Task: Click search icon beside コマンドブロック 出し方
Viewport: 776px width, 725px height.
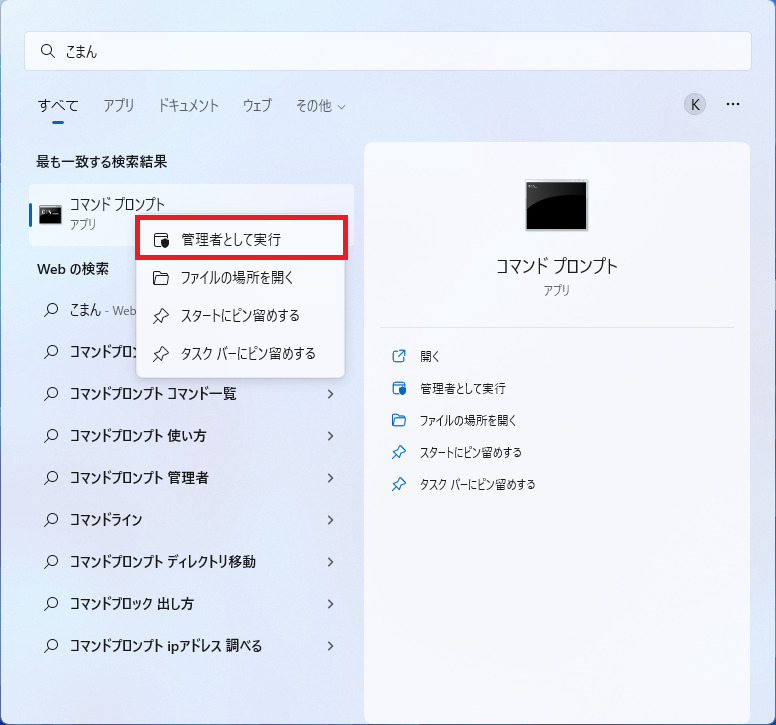Action: click(x=51, y=604)
